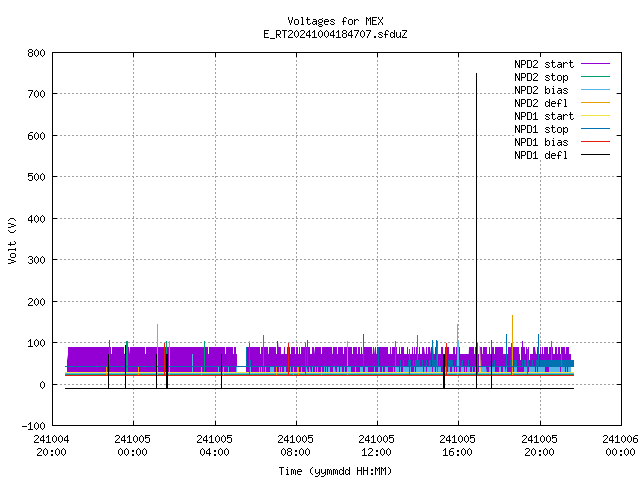
Task: Click the purple NPD2 start legend line
Action: [595, 64]
